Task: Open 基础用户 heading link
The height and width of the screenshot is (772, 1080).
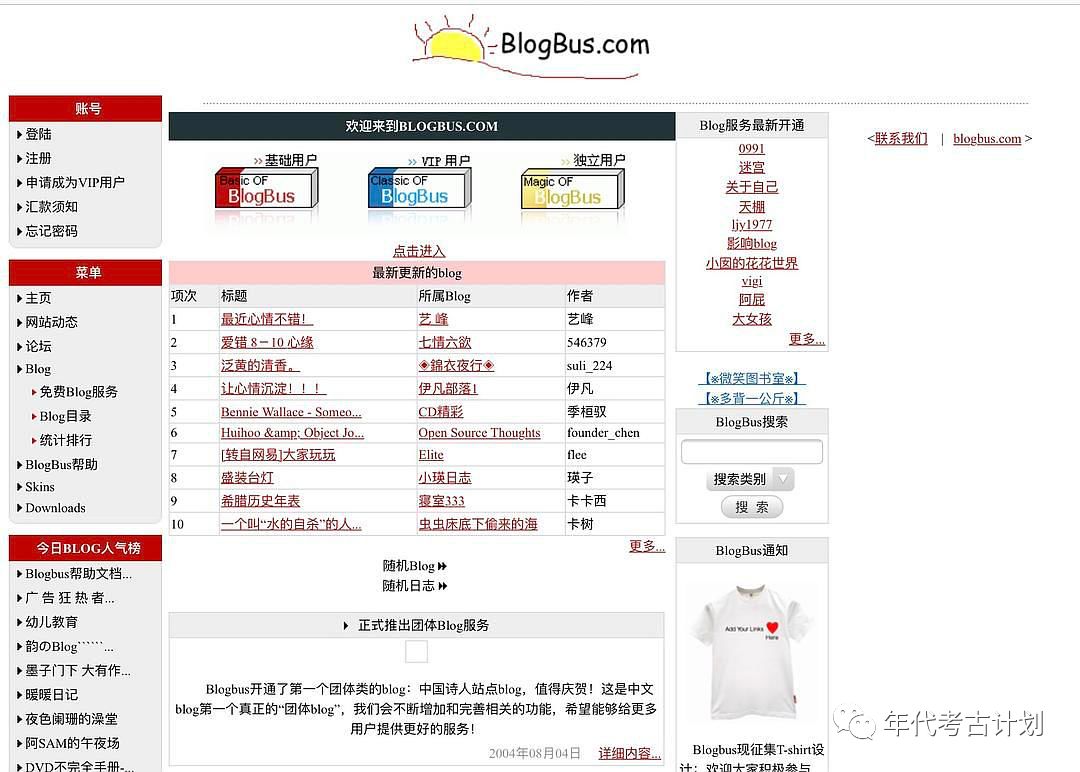Action: click(291, 160)
